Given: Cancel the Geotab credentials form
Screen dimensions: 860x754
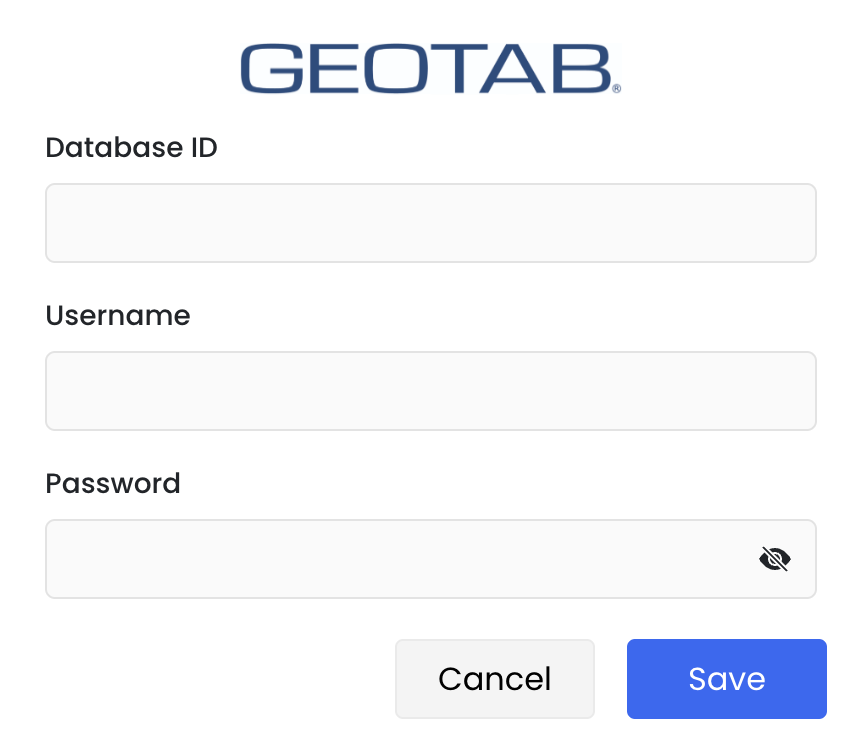Looking at the screenshot, I should pos(495,679).
